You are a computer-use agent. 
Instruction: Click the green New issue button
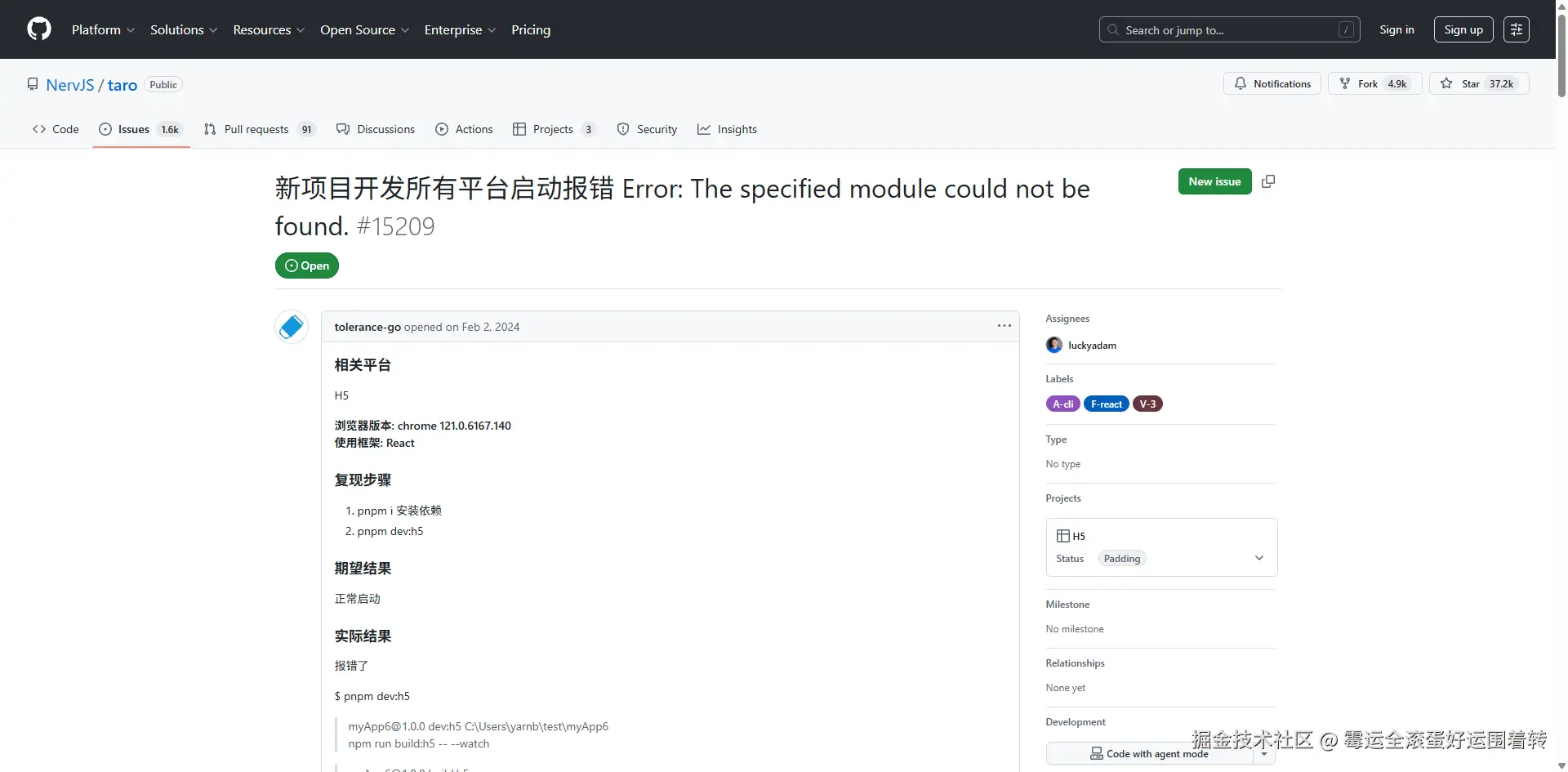click(1214, 181)
